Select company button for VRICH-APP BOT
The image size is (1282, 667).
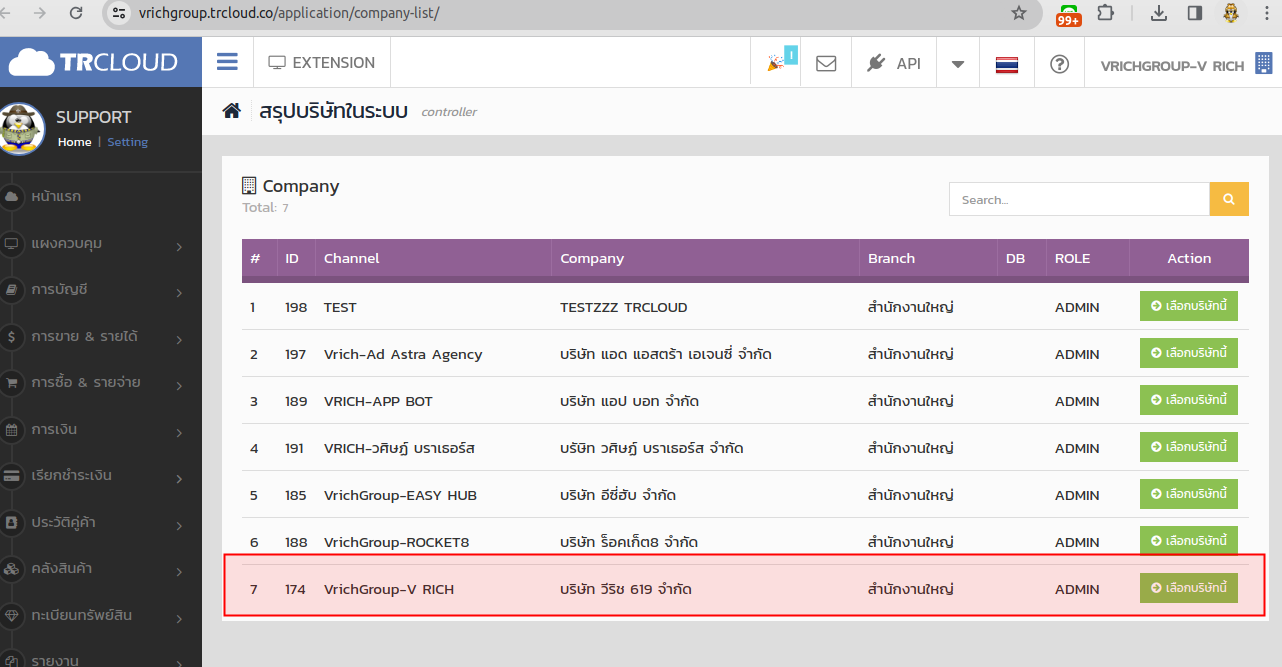click(1189, 400)
